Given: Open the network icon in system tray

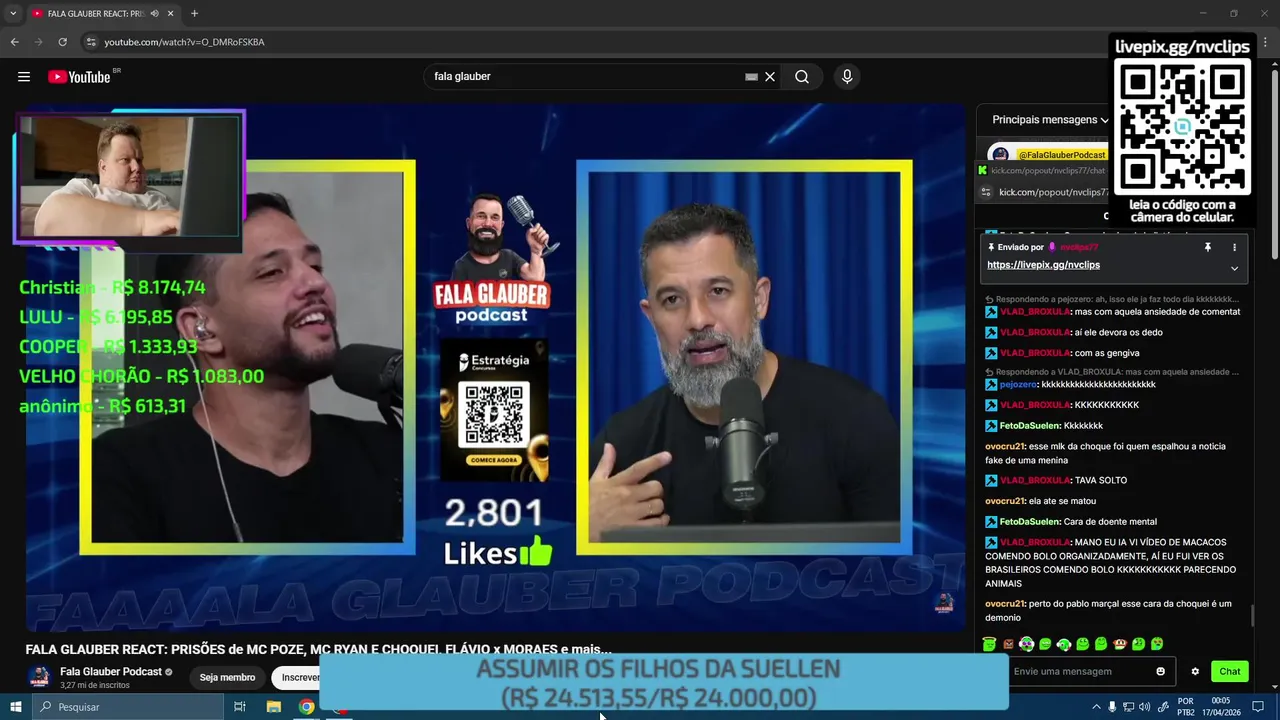Looking at the screenshot, I should [x=1128, y=707].
